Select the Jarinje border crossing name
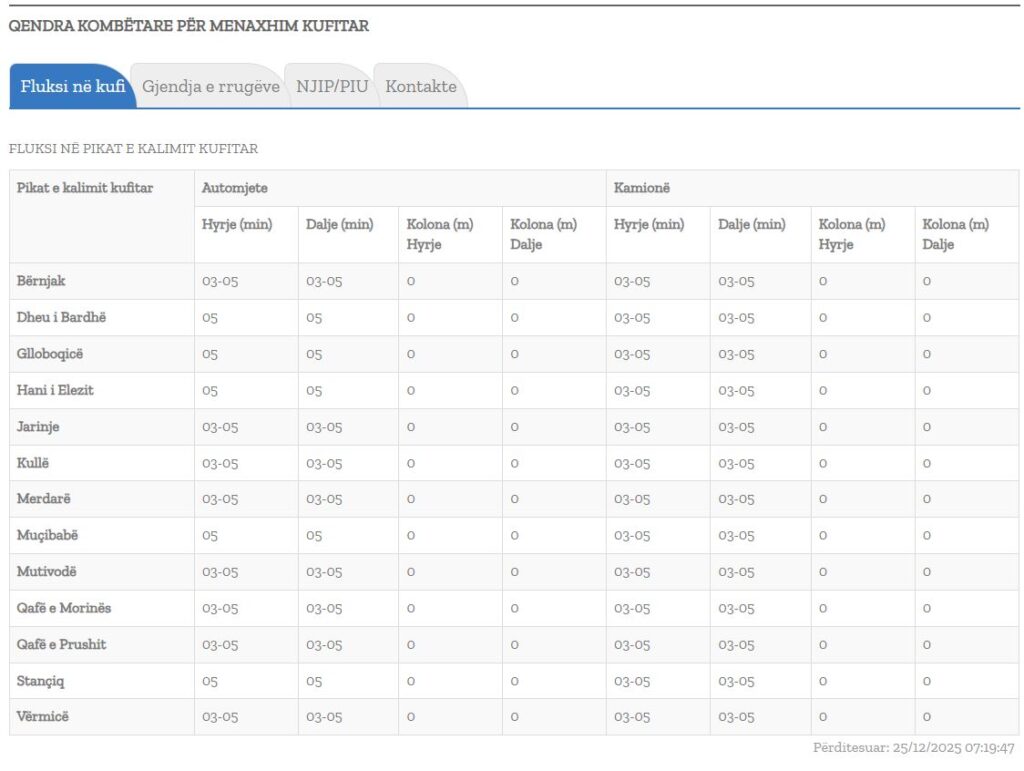 [x=38, y=427]
